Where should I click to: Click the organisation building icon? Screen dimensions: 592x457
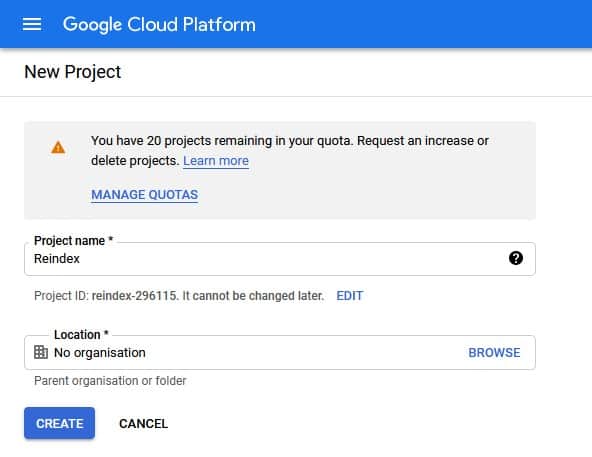coord(41,352)
